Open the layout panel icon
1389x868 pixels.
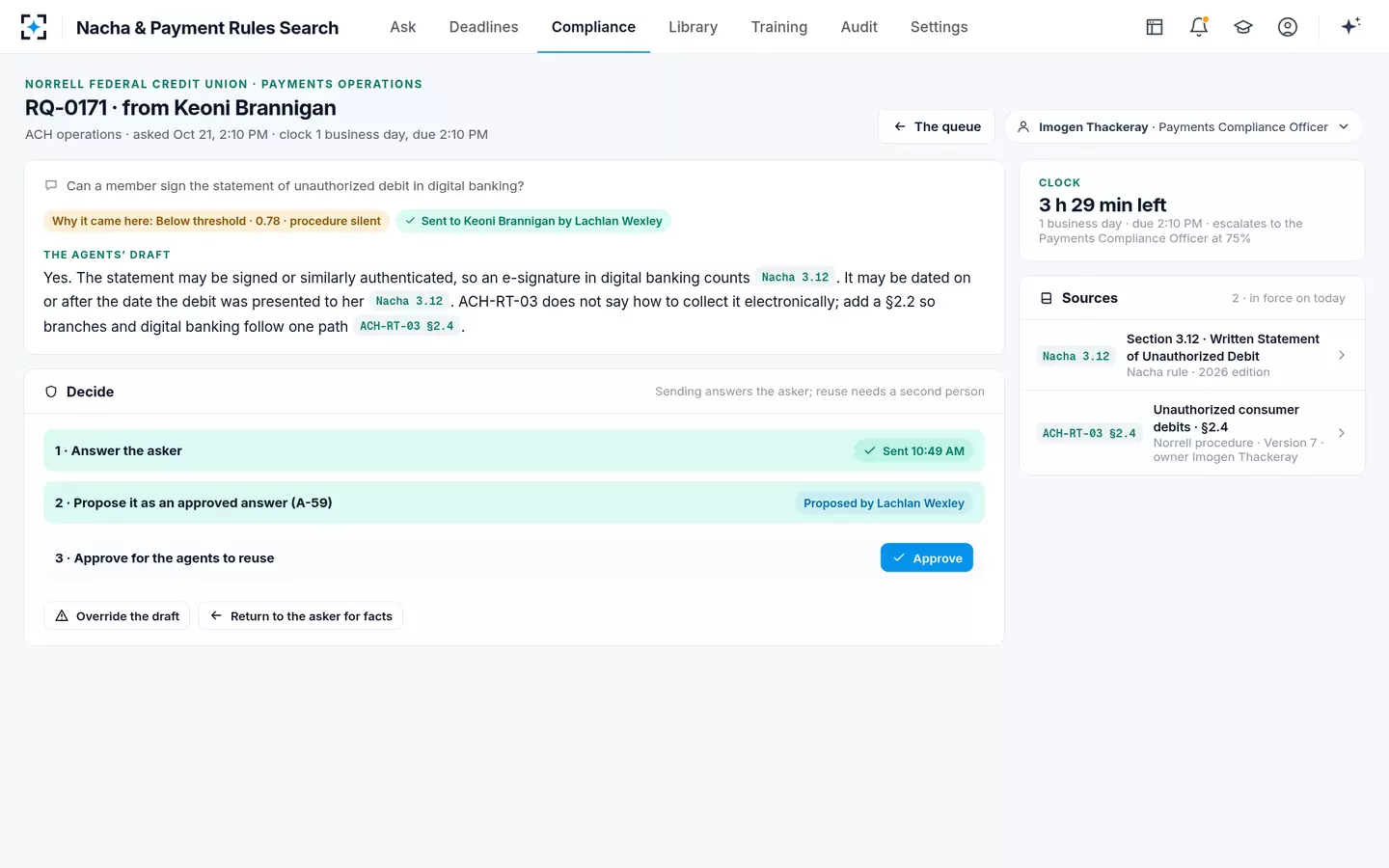(x=1155, y=27)
